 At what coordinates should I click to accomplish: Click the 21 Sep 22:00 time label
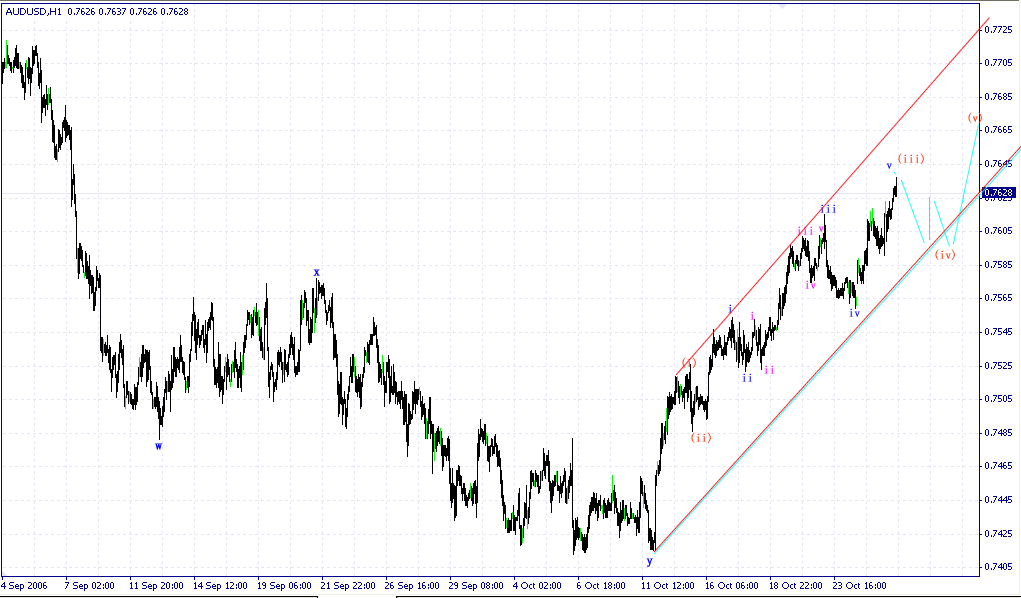click(x=348, y=586)
